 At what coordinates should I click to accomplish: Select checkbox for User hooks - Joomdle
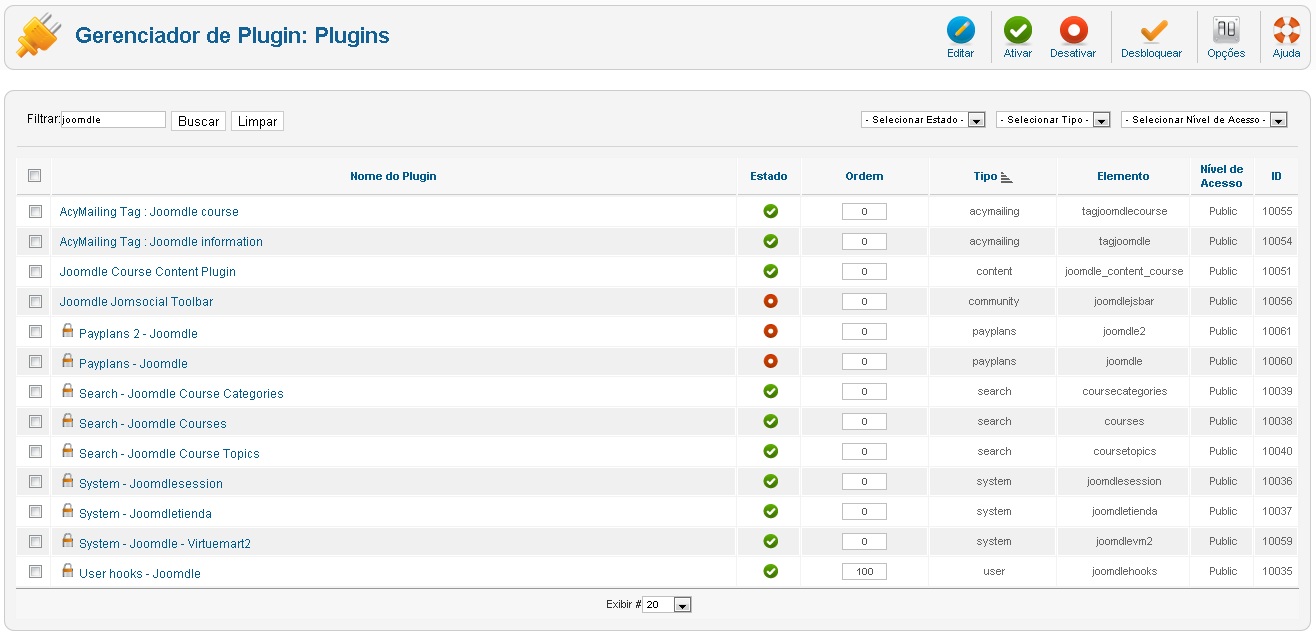[35, 571]
